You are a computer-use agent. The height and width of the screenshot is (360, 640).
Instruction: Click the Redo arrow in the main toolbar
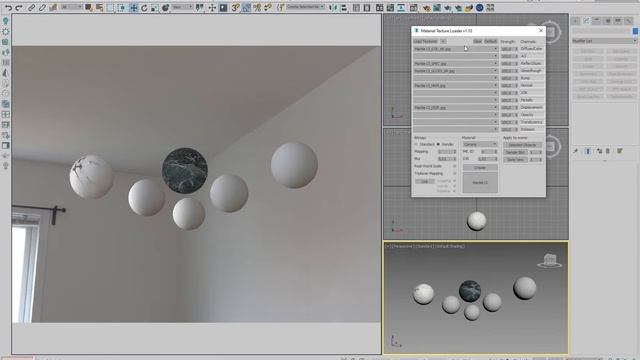[x=19, y=7]
